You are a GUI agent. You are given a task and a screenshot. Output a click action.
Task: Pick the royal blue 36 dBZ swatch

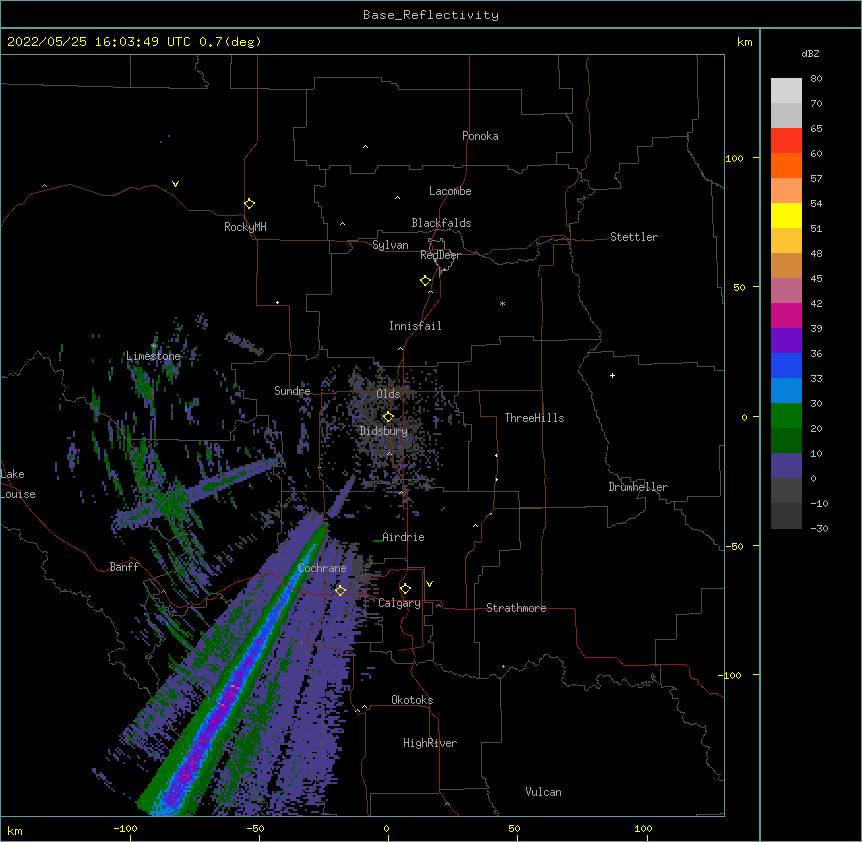[786, 365]
